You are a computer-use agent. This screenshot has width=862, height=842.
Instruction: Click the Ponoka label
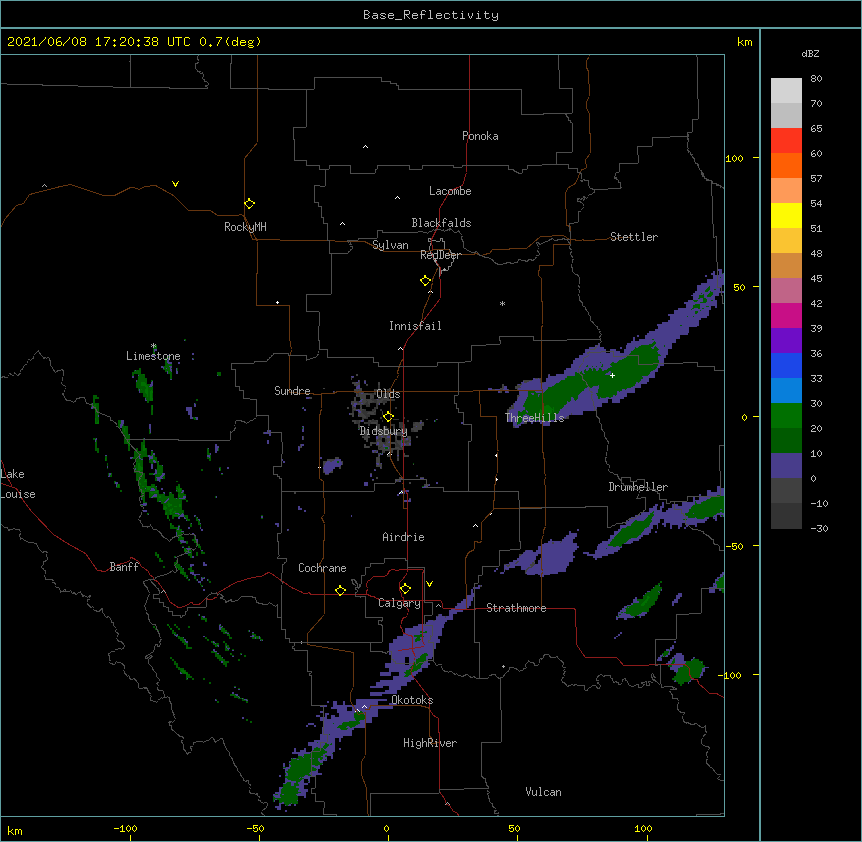[x=480, y=136]
